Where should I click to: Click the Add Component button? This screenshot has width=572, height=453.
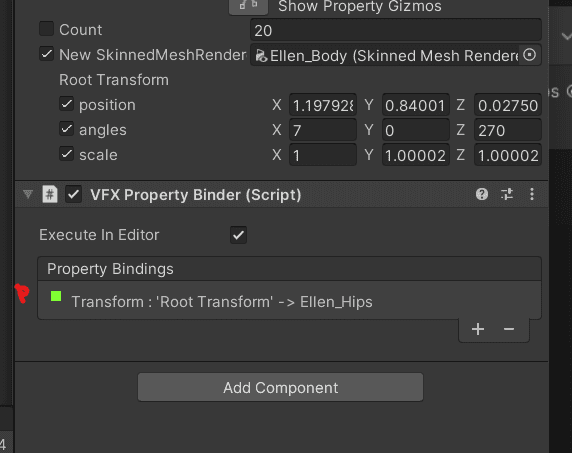point(281,387)
